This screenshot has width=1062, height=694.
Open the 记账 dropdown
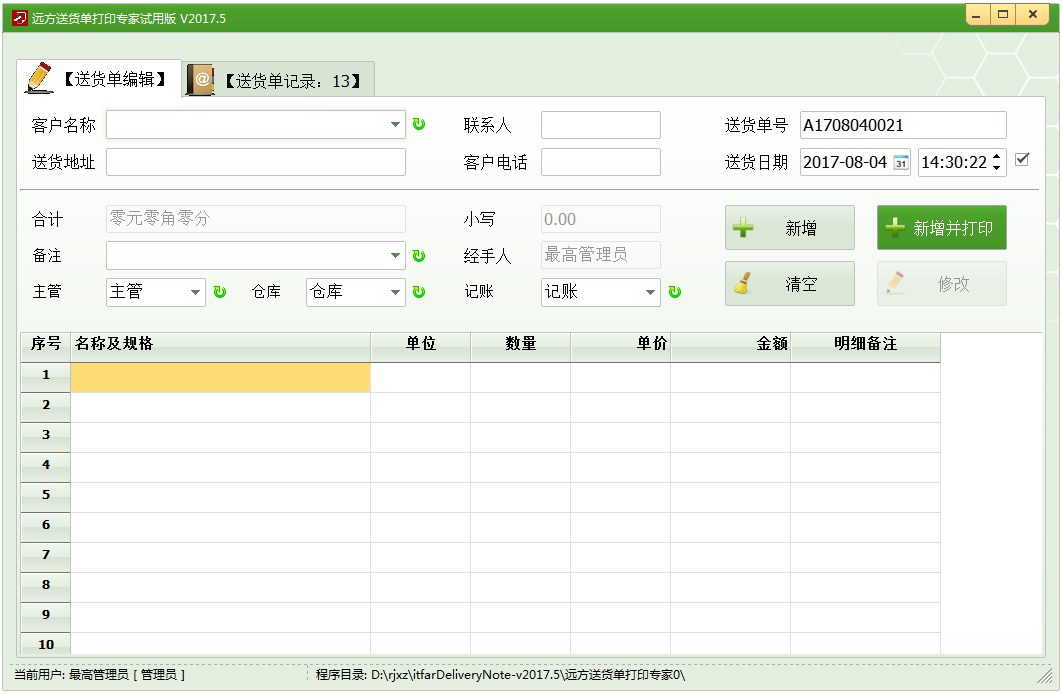pos(650,292)
